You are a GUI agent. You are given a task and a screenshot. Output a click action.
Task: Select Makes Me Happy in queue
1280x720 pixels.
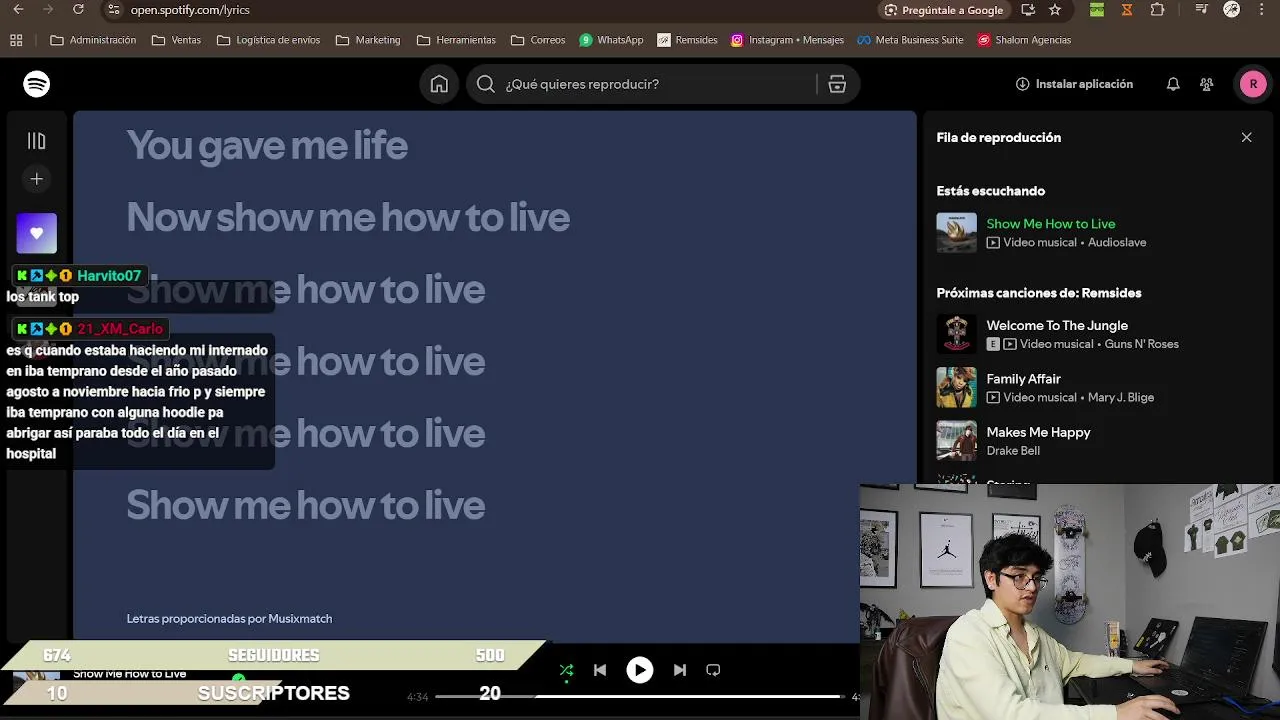(x=1038, y=432)
